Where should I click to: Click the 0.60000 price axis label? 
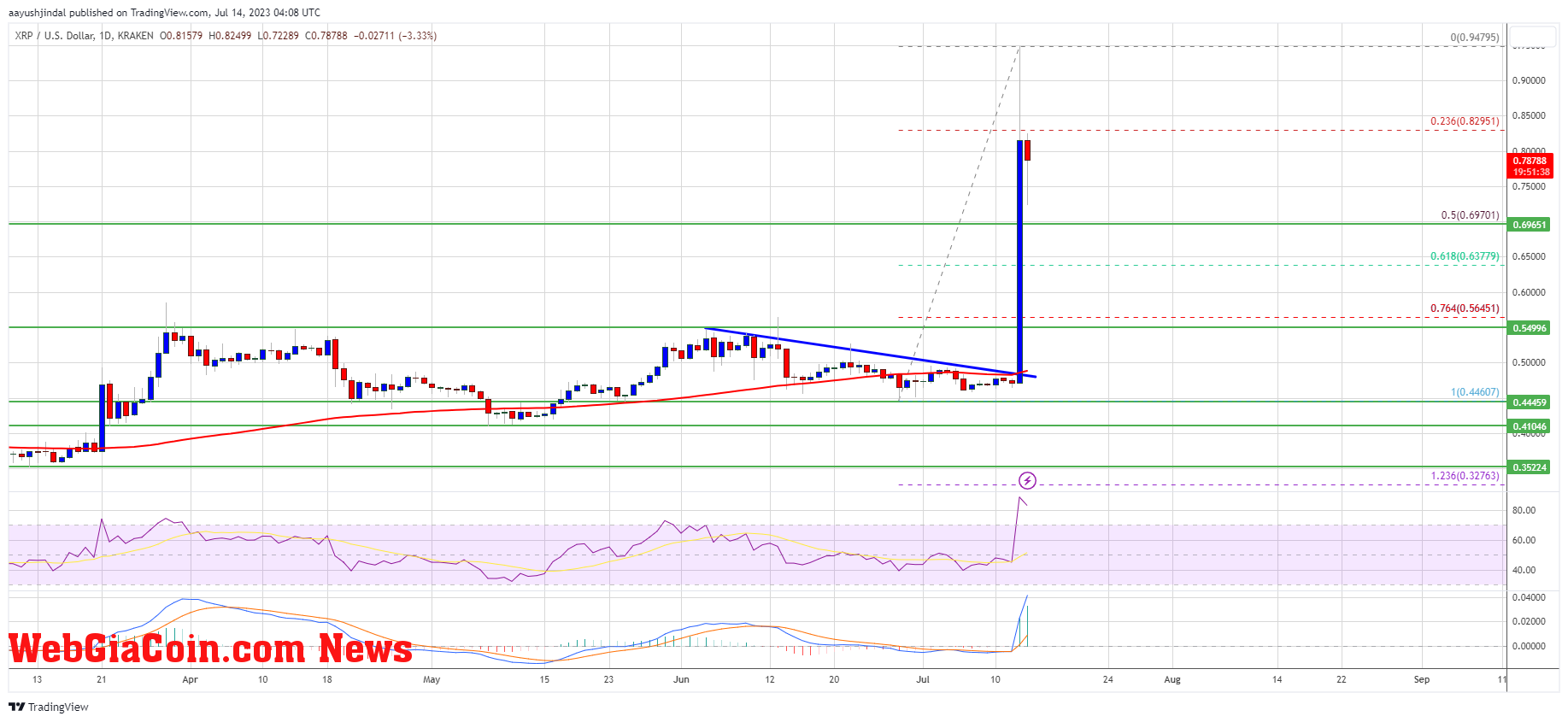click(x=1529, y=292)
